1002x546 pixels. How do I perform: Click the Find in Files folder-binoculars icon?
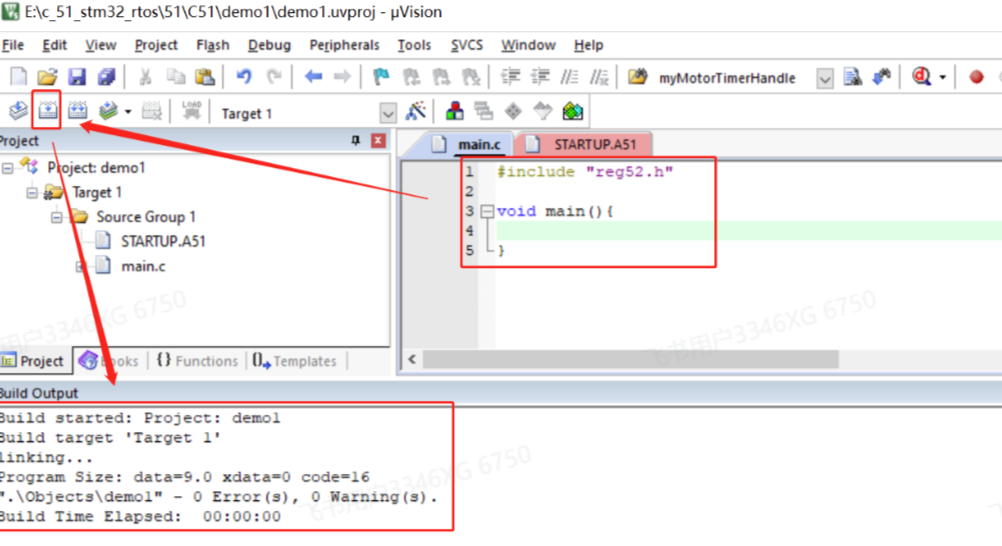[637, 77]
